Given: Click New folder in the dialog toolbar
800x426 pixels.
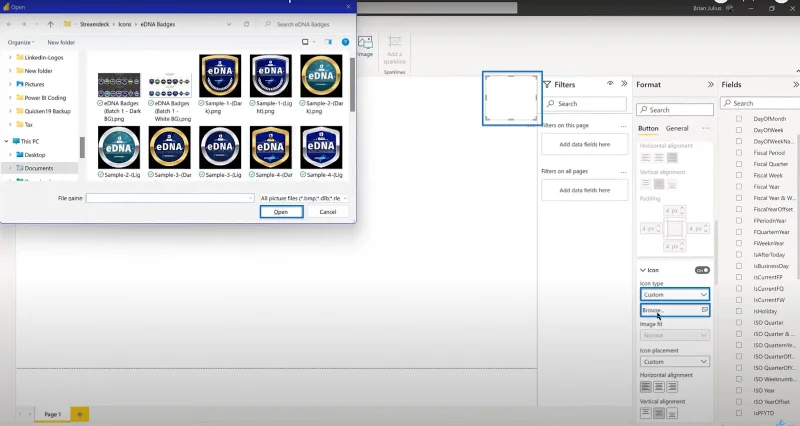Looking at the screenshot, I should pyautogui.click(x=61, y=42).
